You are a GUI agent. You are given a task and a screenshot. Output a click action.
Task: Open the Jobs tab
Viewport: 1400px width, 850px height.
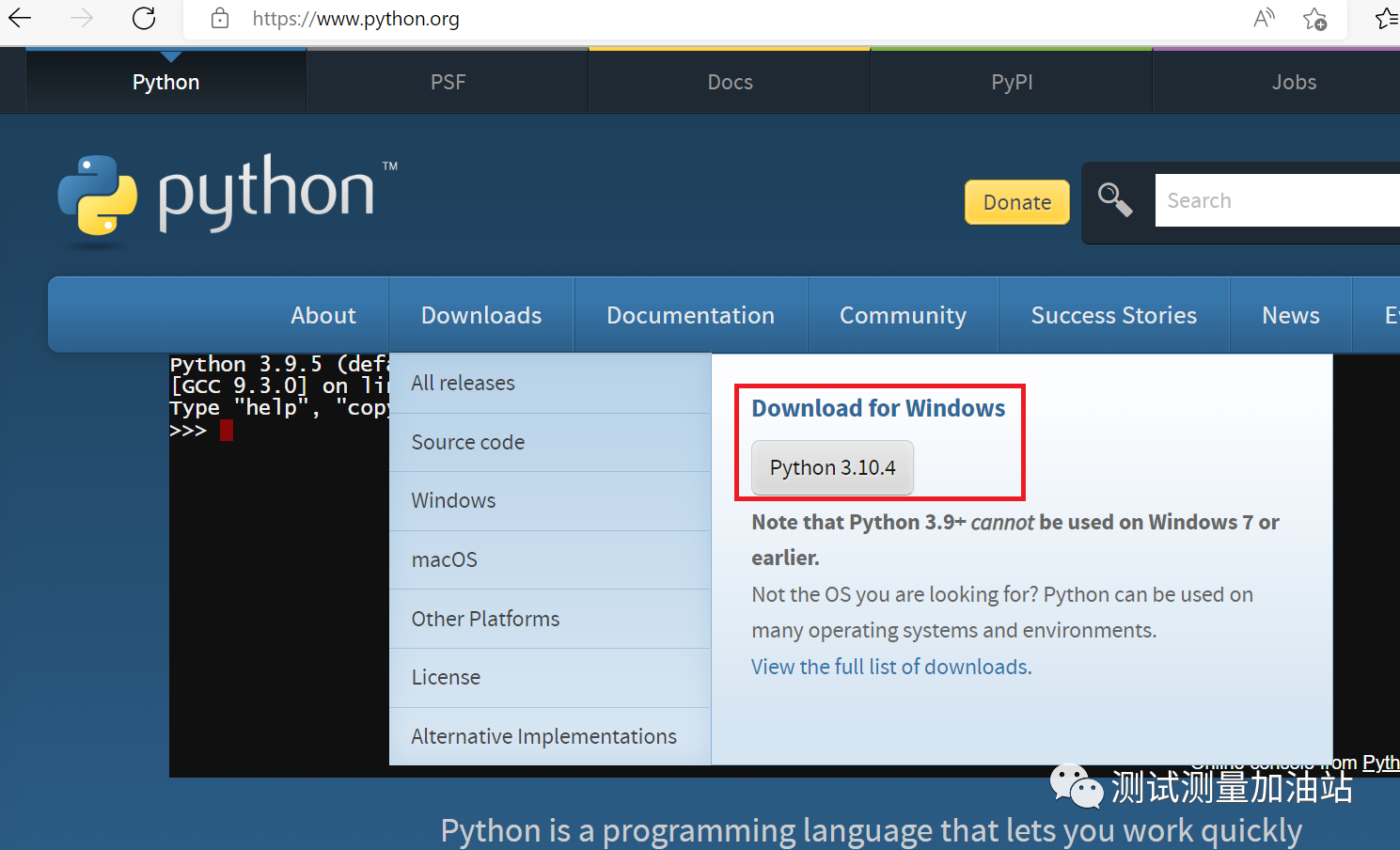pos(1294,82)
